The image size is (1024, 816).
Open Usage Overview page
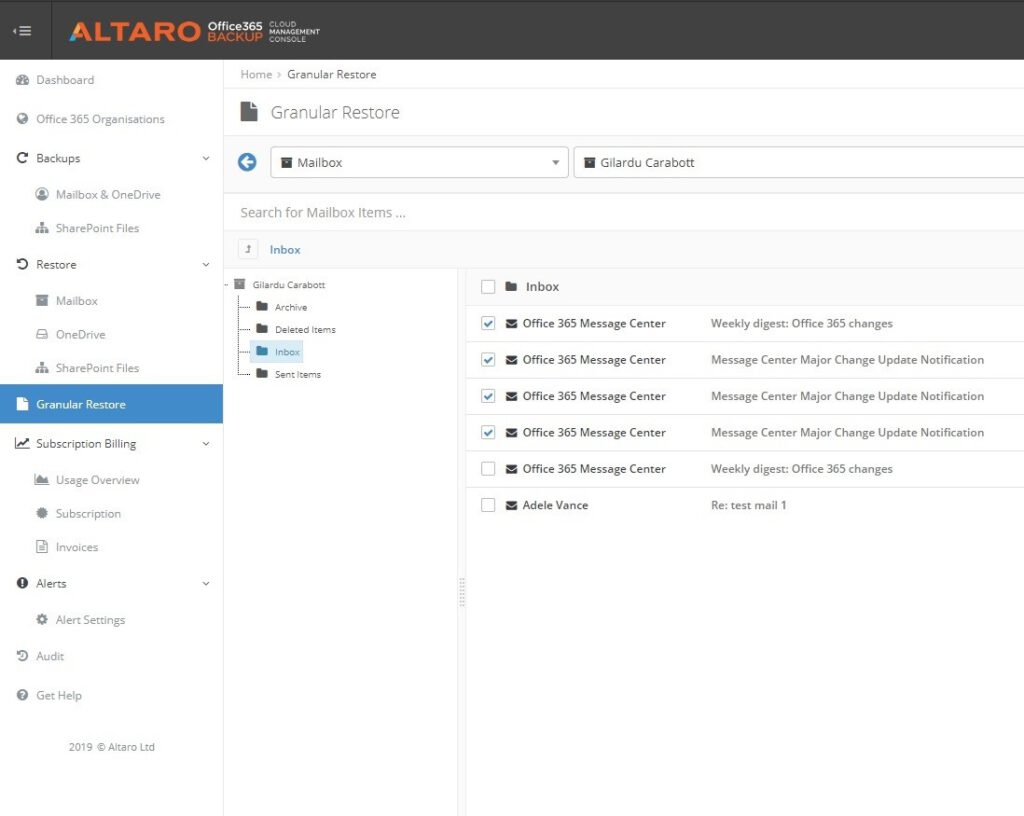(x=97, y=480)
